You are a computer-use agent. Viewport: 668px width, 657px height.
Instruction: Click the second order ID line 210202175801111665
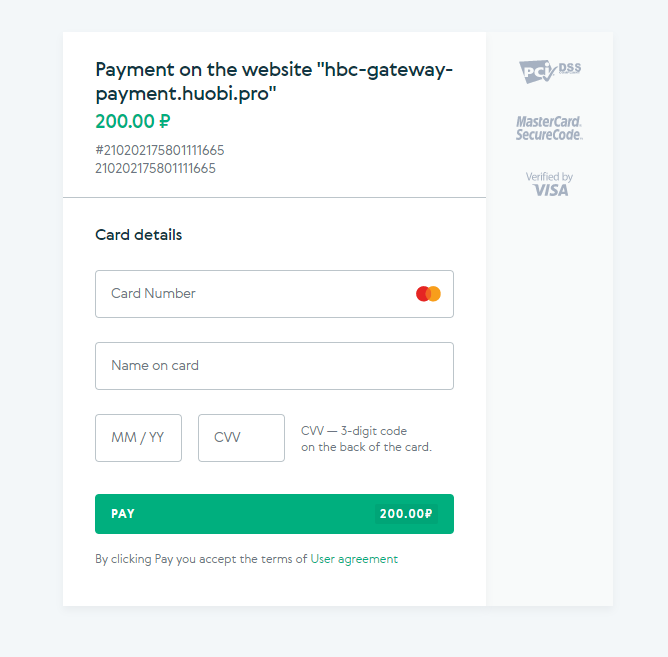155,168
